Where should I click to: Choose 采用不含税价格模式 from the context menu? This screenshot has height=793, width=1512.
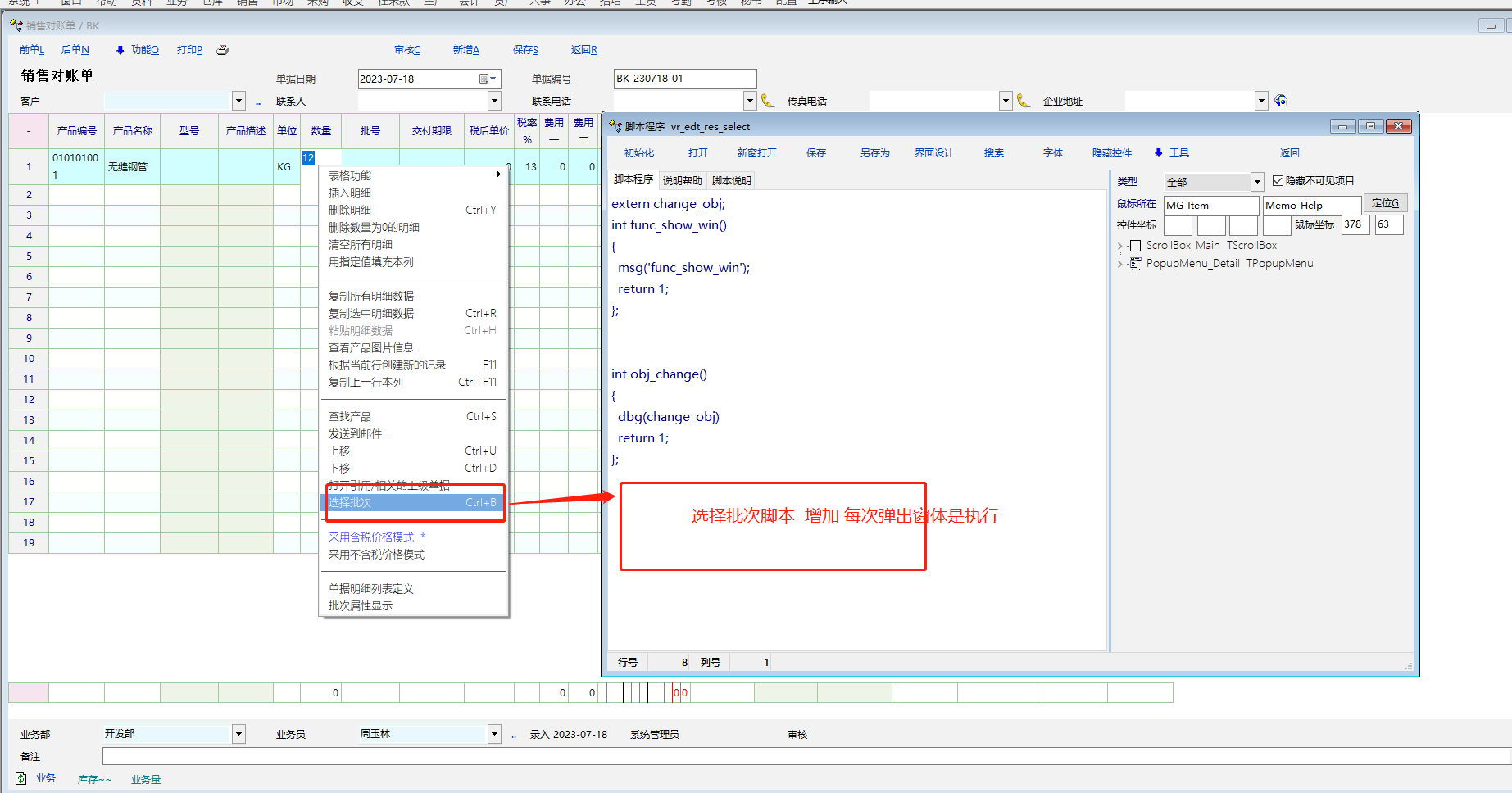(x=376, y=555)
